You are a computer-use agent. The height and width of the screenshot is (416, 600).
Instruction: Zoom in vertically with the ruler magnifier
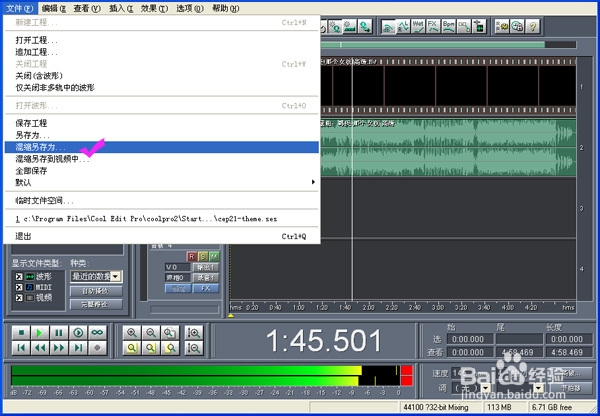194,333
